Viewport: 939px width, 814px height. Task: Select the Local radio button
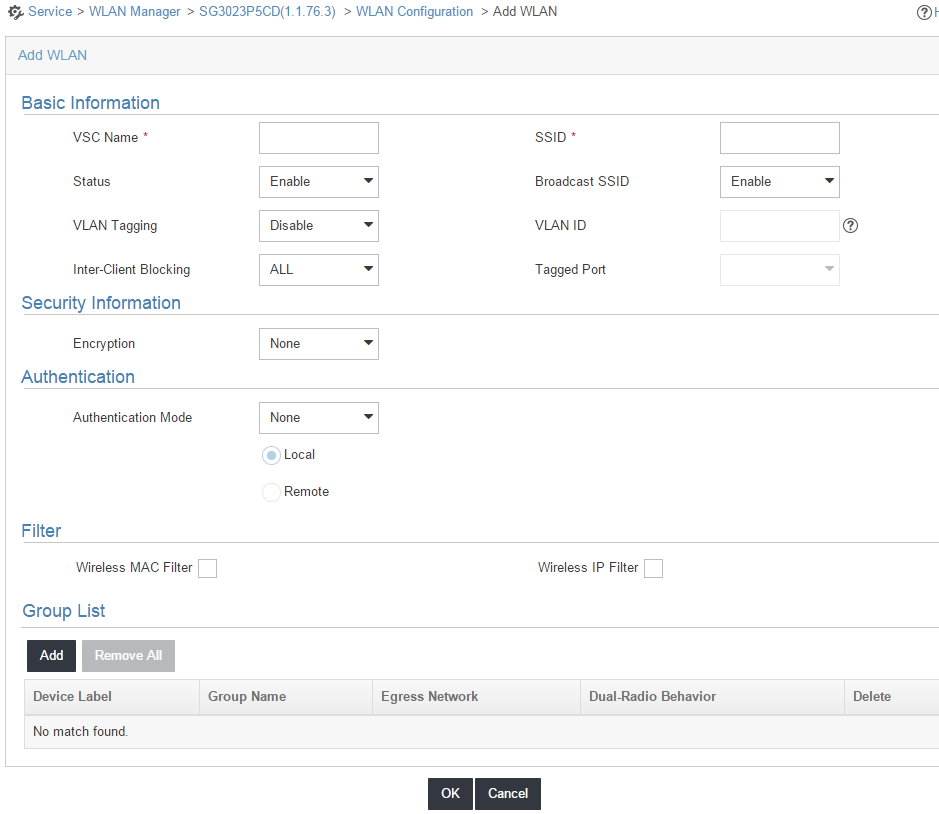[x=271, y=456]
